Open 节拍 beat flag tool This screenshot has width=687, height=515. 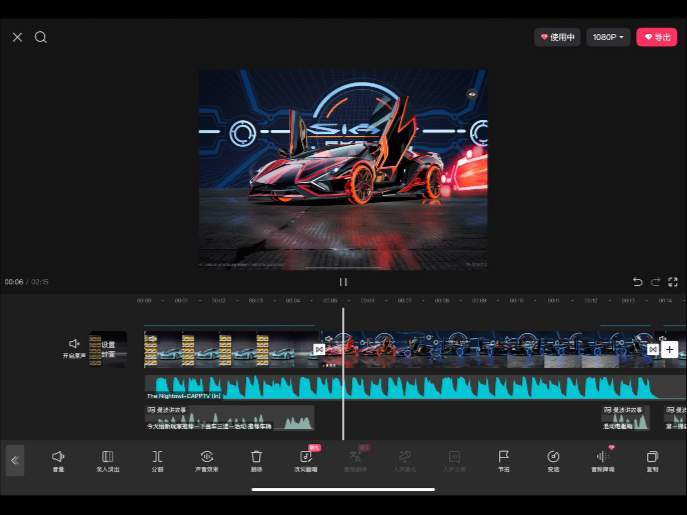[x=504, y=461]
